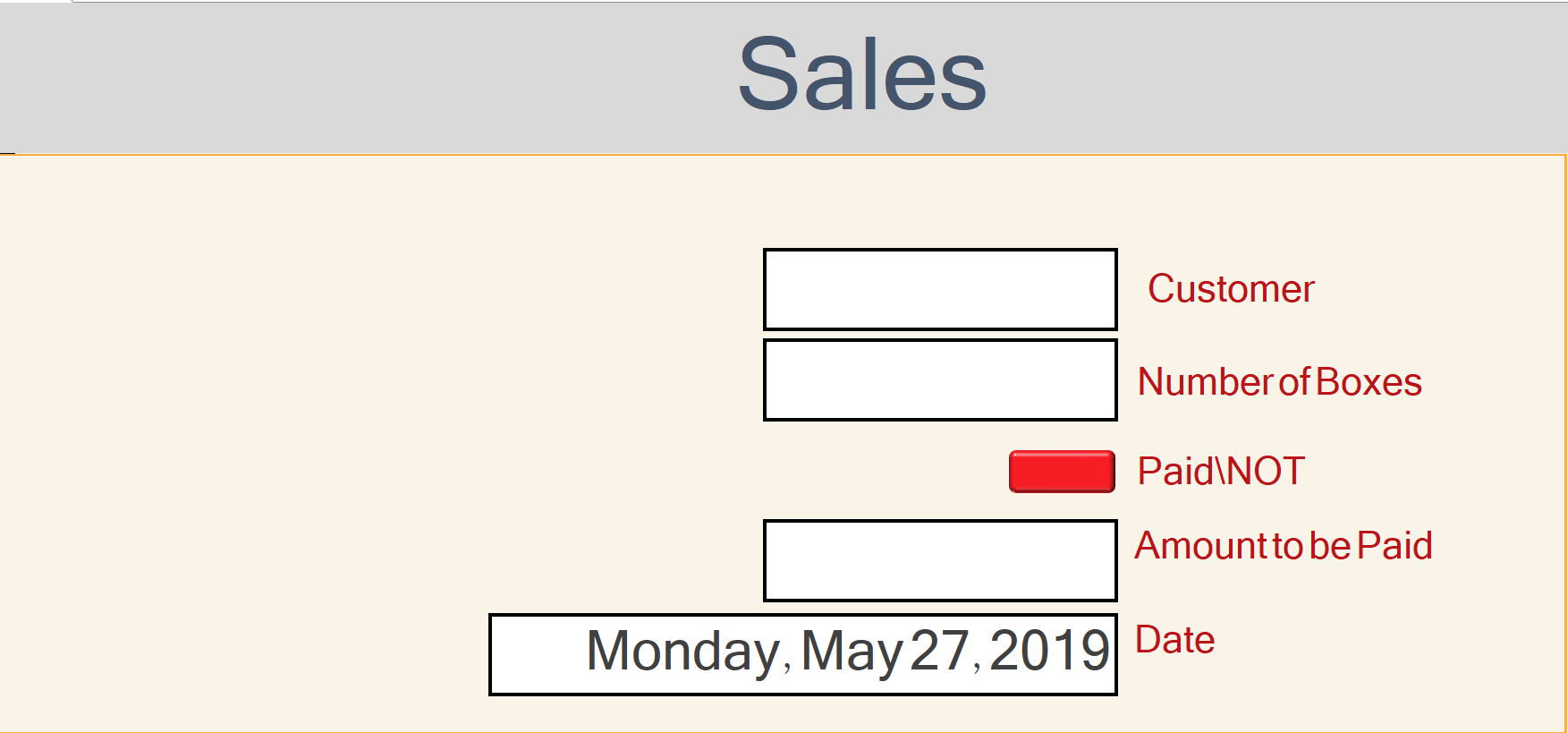Select the Date field showing May 27

[803, 654]
